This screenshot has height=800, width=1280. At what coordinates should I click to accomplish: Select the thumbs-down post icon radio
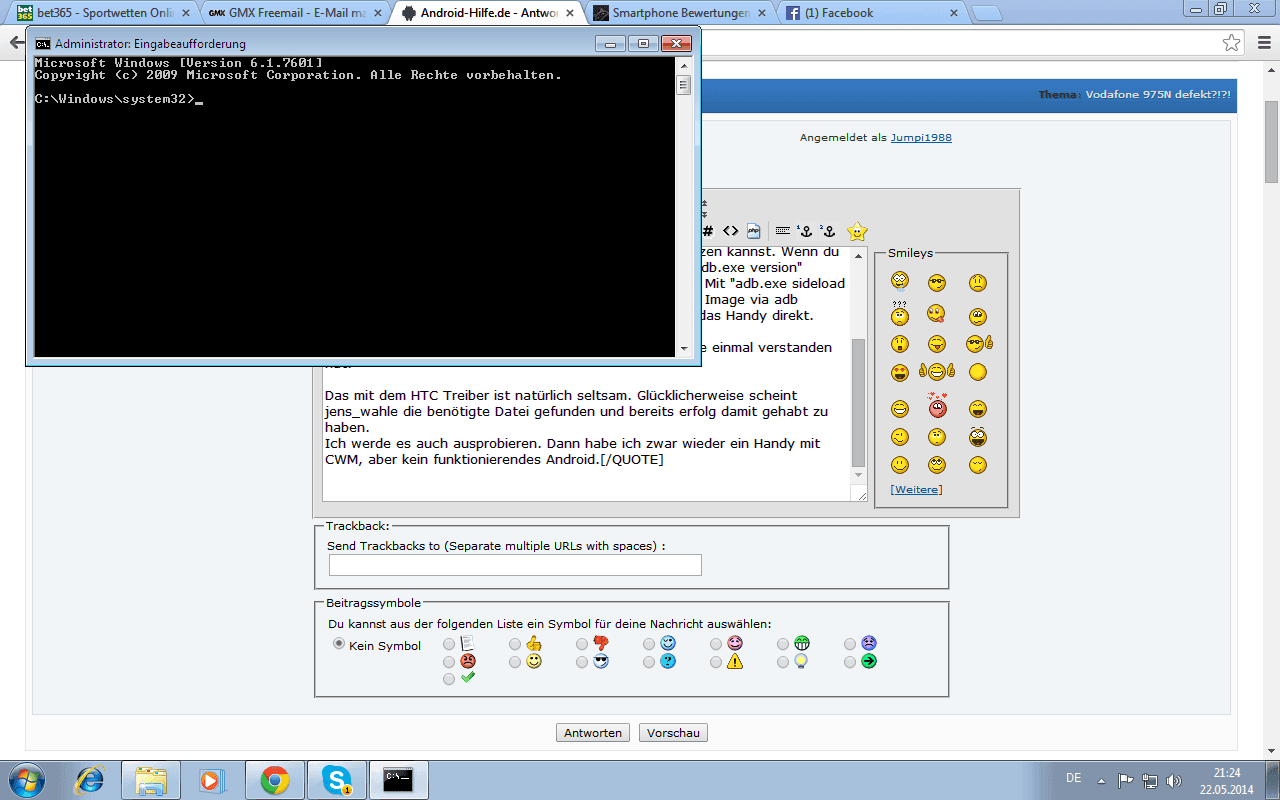click(582, 645)
